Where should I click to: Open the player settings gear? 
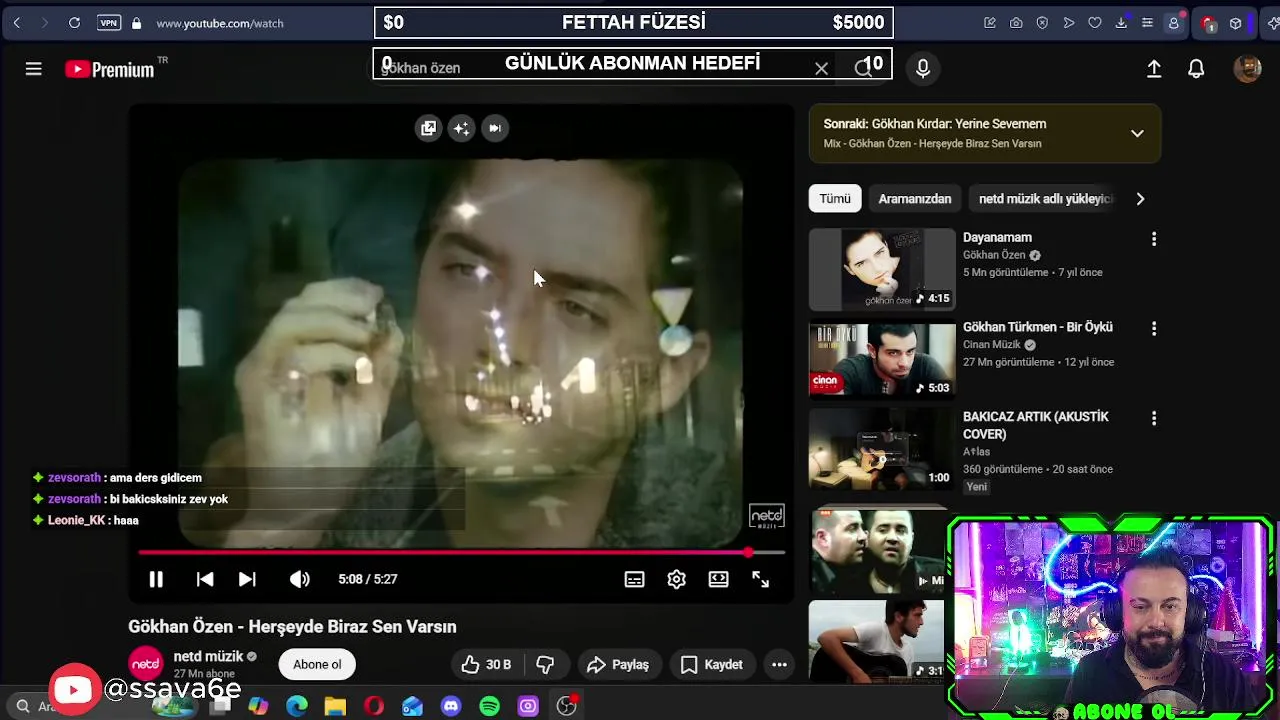pyautogui.click(x=676, y=579)
